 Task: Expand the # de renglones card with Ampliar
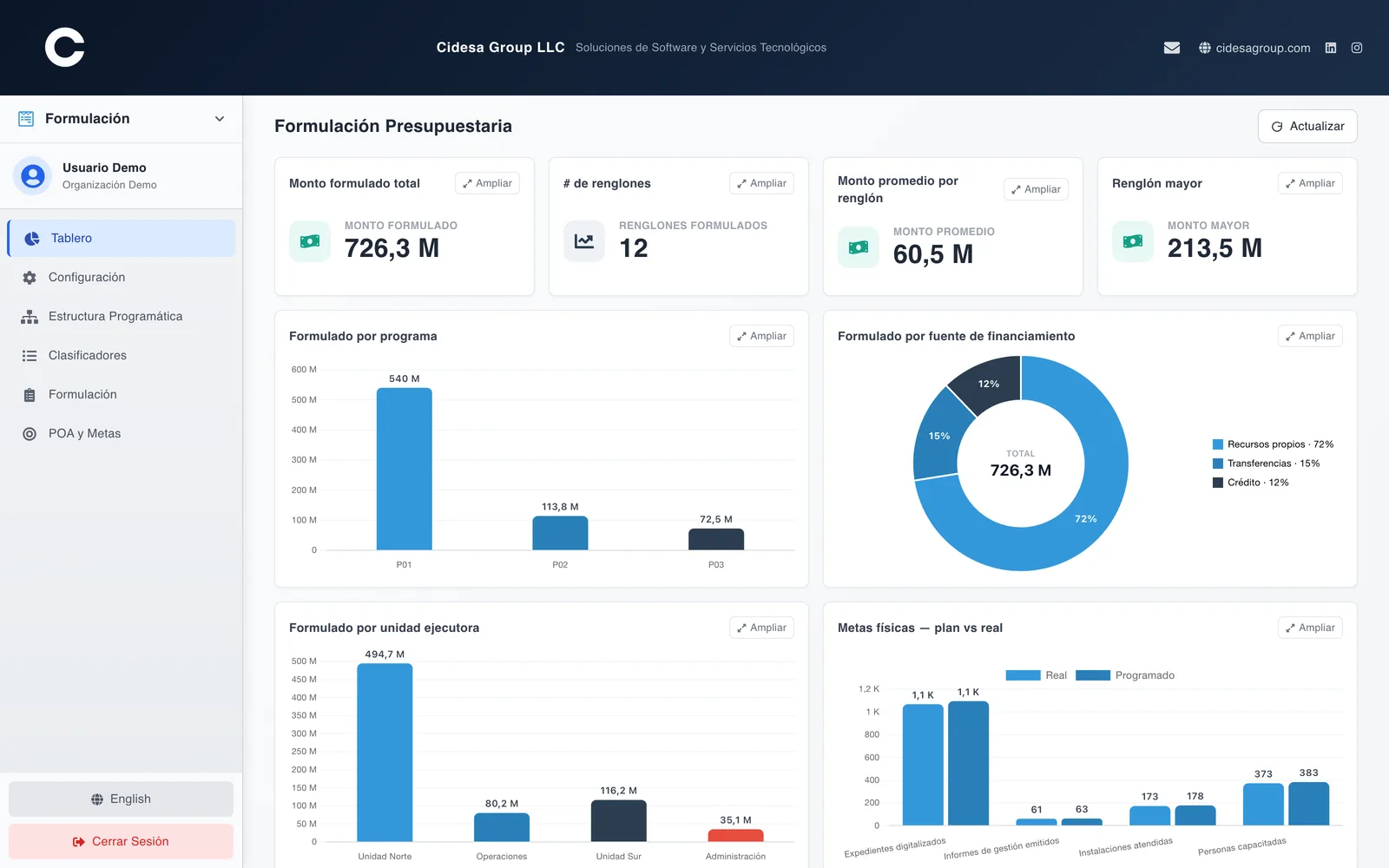point(761,183)
